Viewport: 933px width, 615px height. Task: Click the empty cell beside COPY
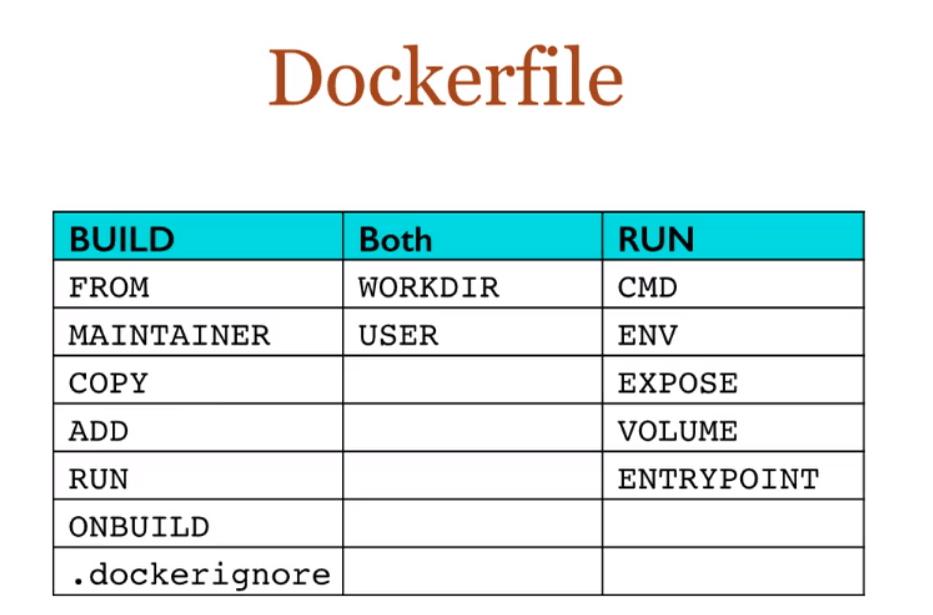[x=472, y=380]
